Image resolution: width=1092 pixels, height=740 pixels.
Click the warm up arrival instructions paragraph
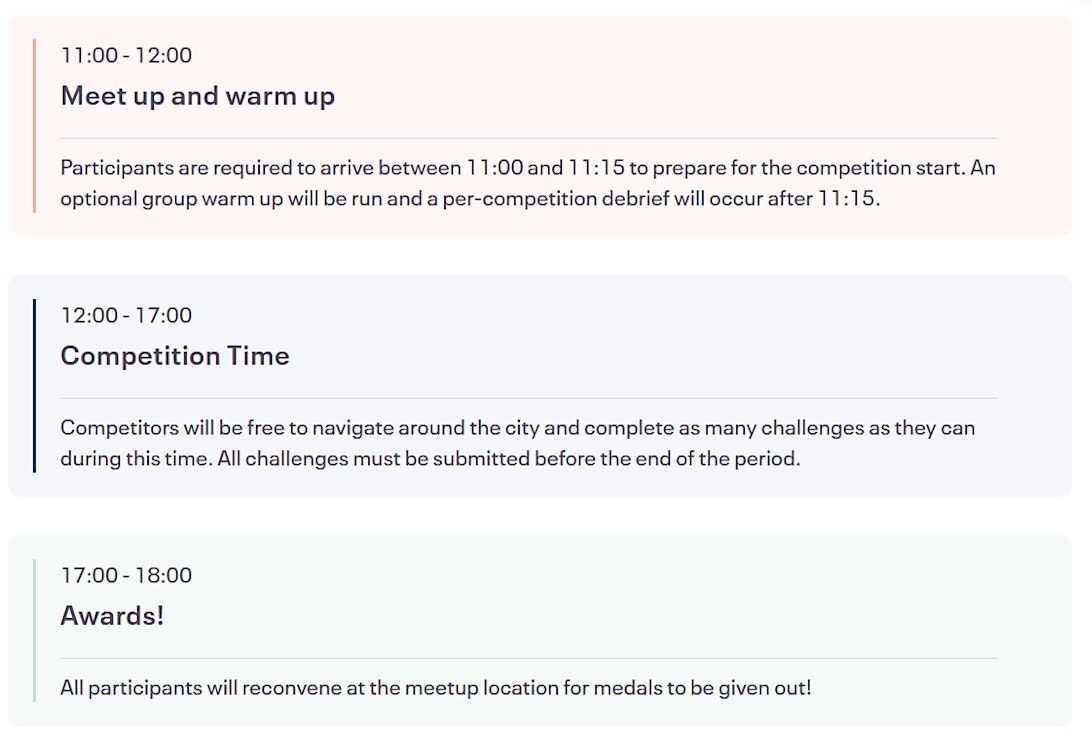[527, 183]
